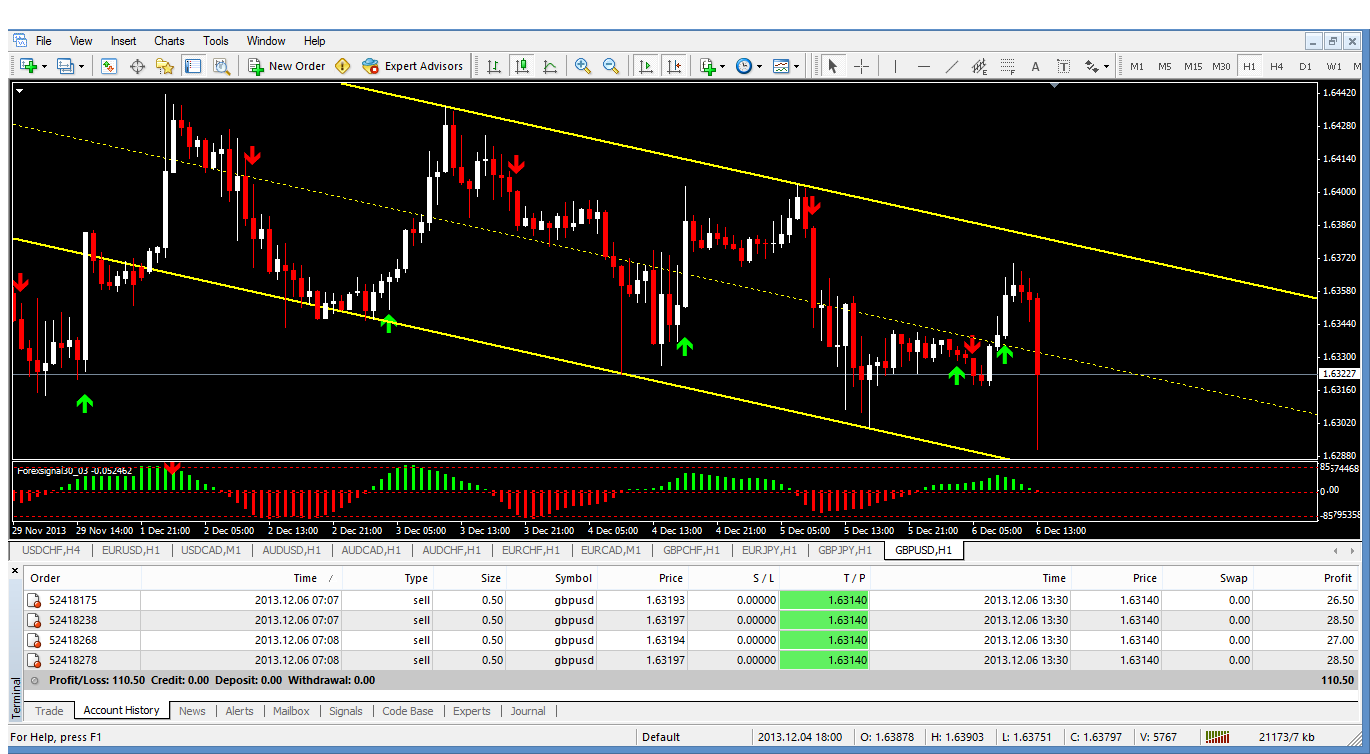Select the Horizontal Line drawing tool
Image resolution: width=1370 pixels, height=754 pixels.
923,66
